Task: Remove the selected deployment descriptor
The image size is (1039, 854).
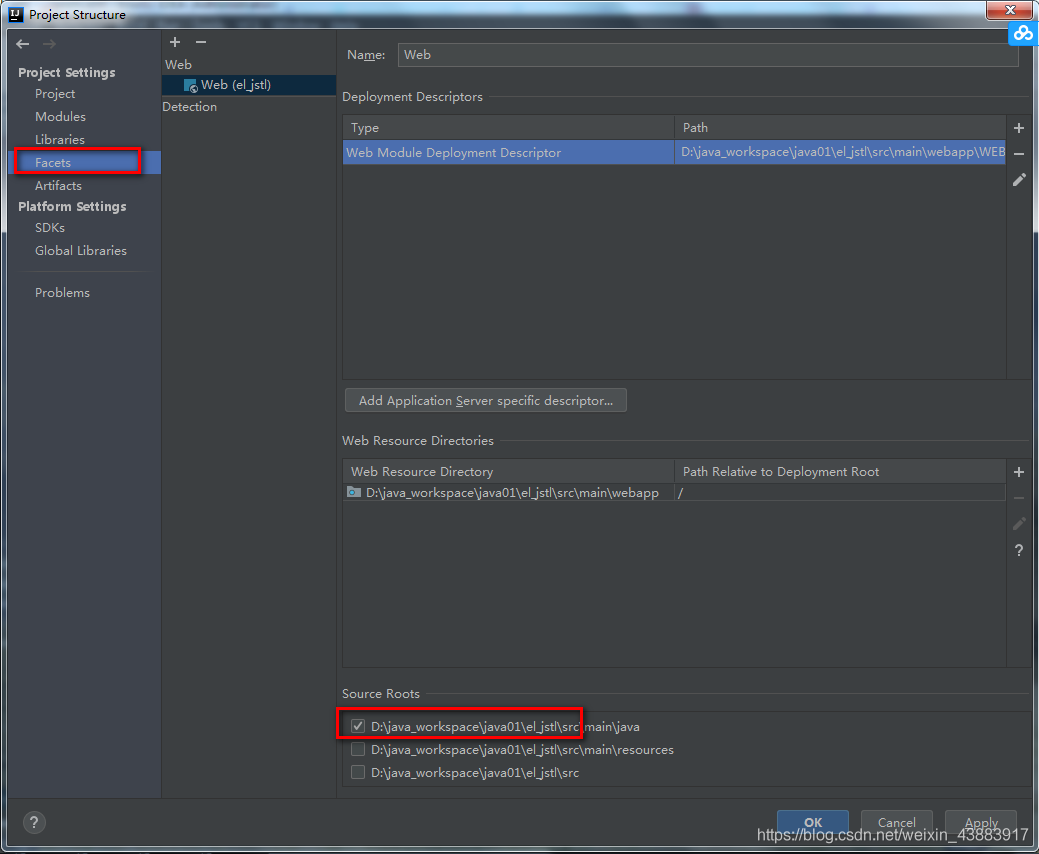Action: click(1019, 154)
